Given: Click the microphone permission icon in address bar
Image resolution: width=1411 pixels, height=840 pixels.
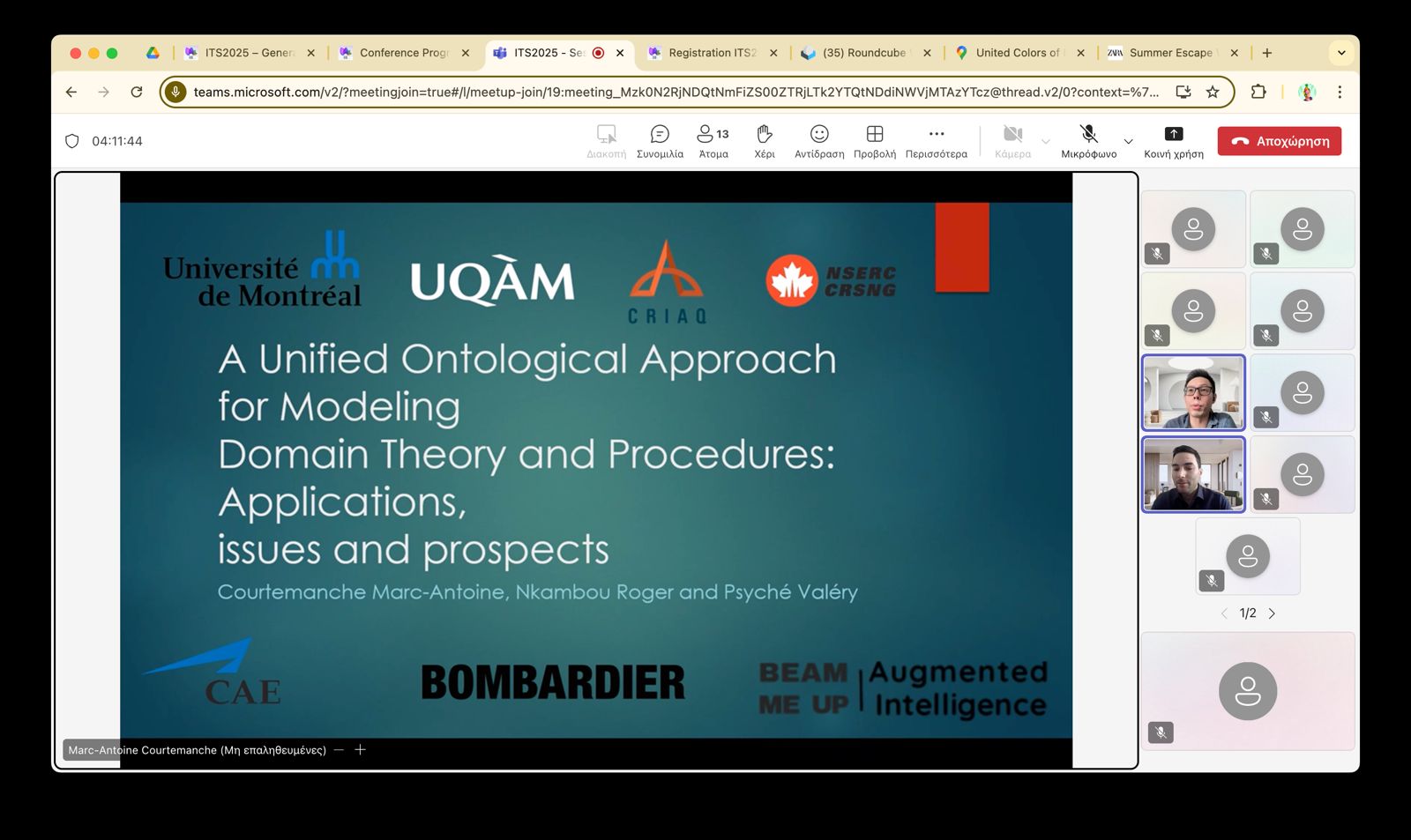Looking at the screenshot, I should coord(175,92).
